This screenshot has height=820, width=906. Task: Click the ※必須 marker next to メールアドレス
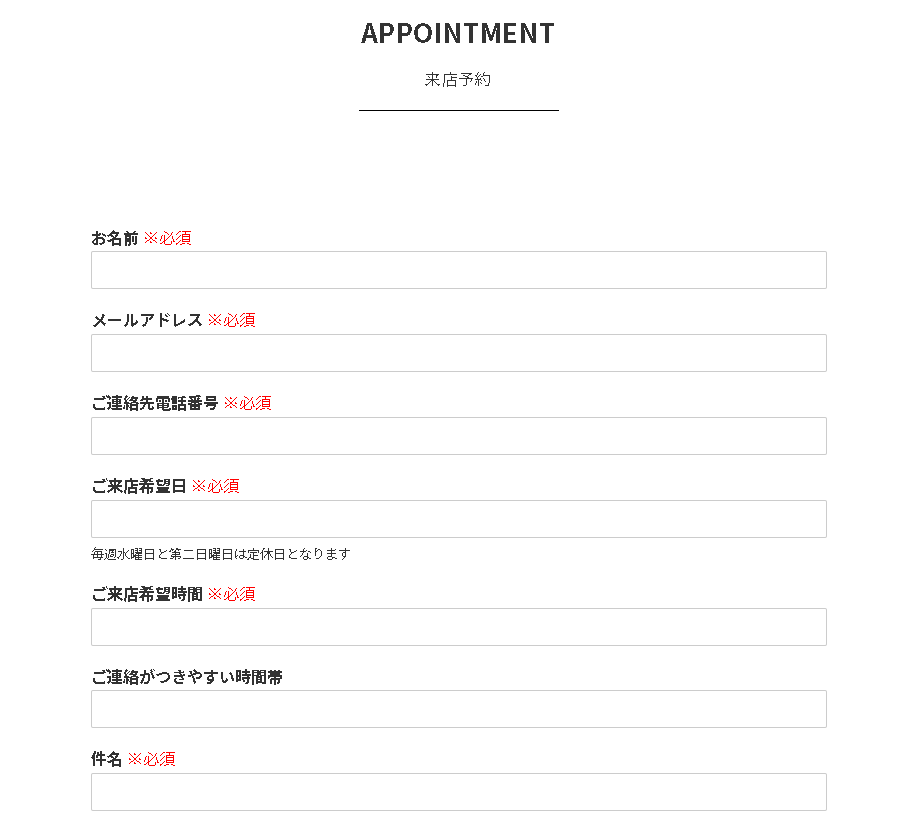click(232, 320)
